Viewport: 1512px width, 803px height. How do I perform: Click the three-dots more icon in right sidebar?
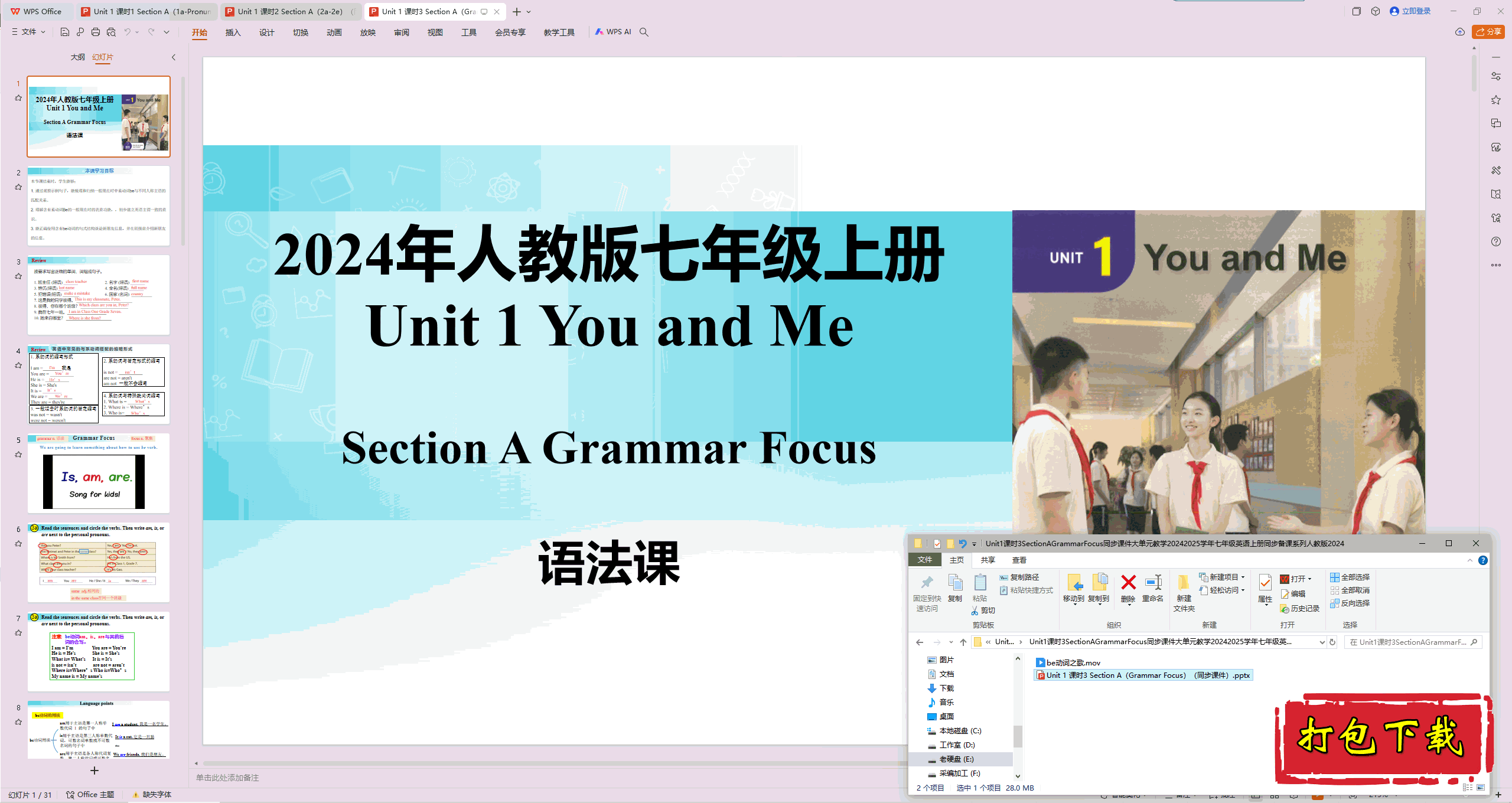coord(1496,265)
